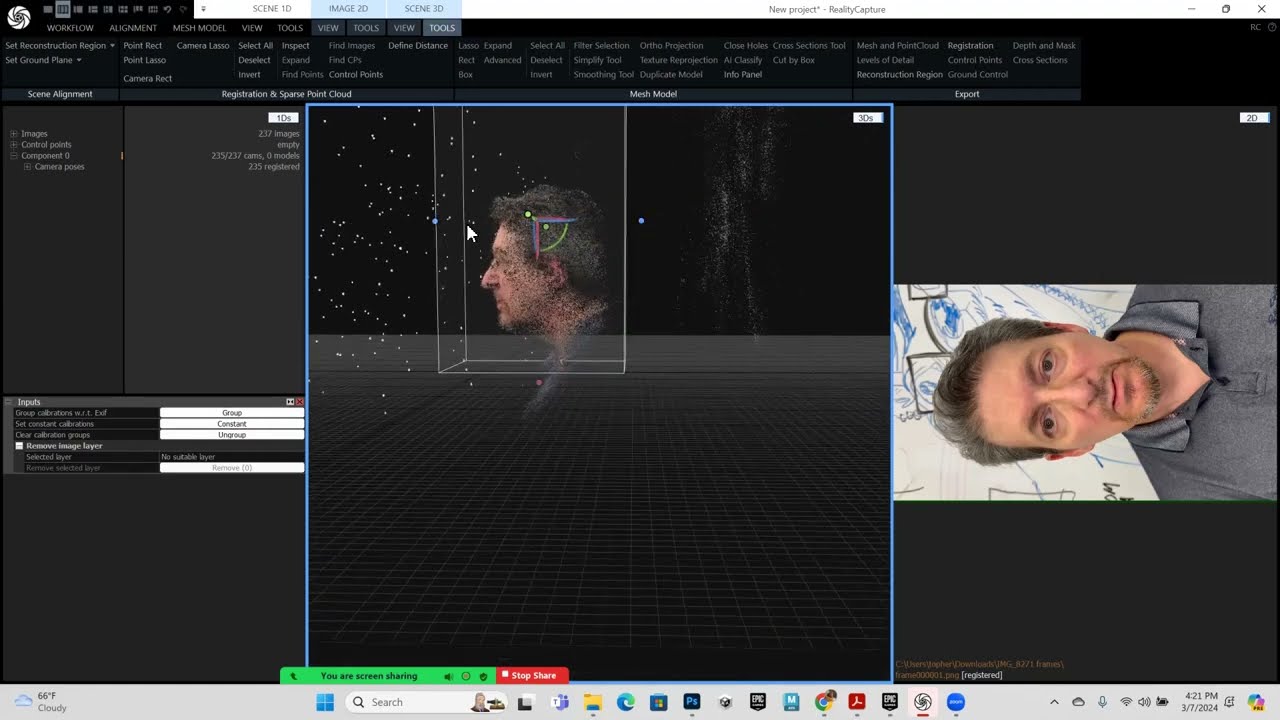Click Point Rect selection tool
This screenshot has width=1280, height=720.
[x=142, y=45]
